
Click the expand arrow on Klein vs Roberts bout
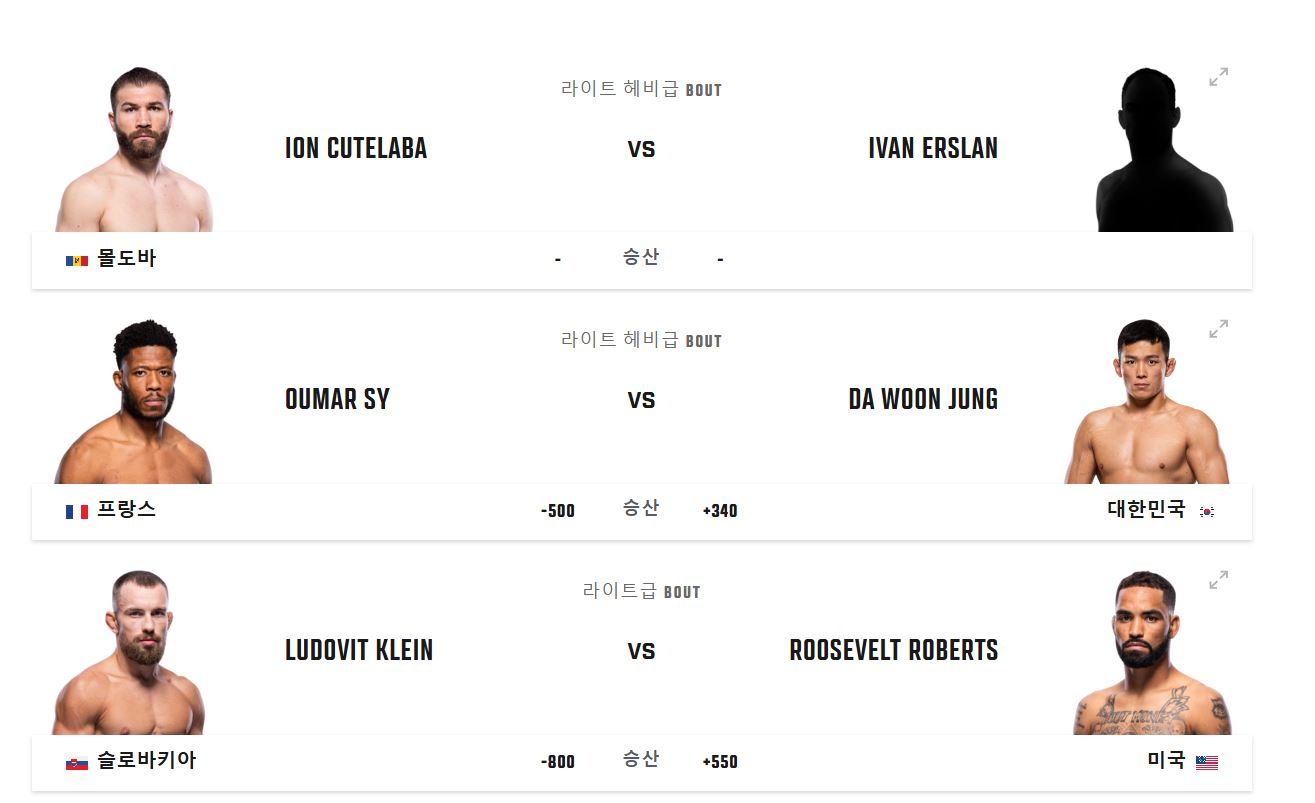click(1218, 579)
